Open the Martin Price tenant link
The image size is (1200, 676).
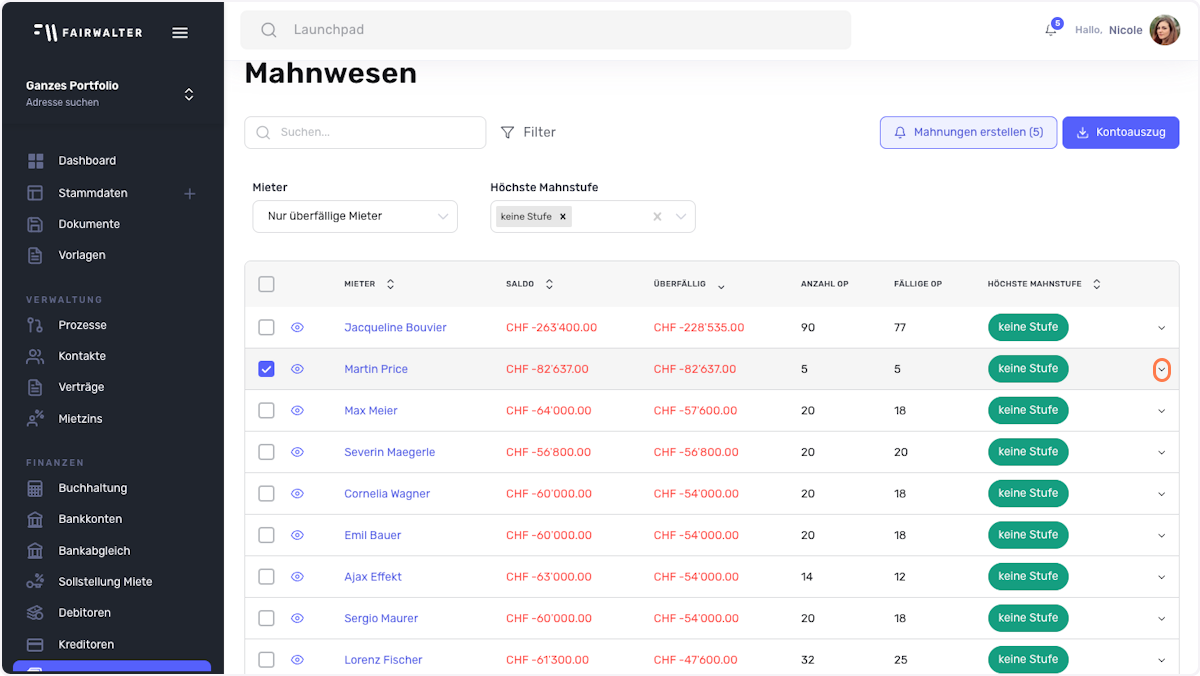pyautogui.click(x=376, y=369)
